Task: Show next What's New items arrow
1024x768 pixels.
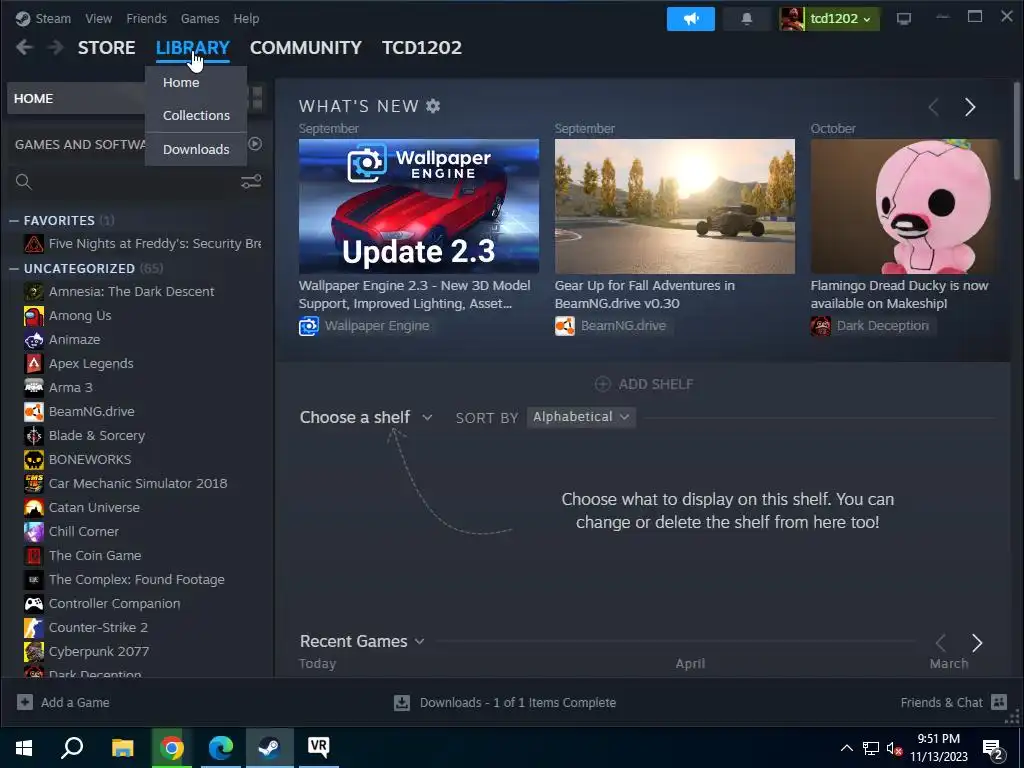Action: 970,107
